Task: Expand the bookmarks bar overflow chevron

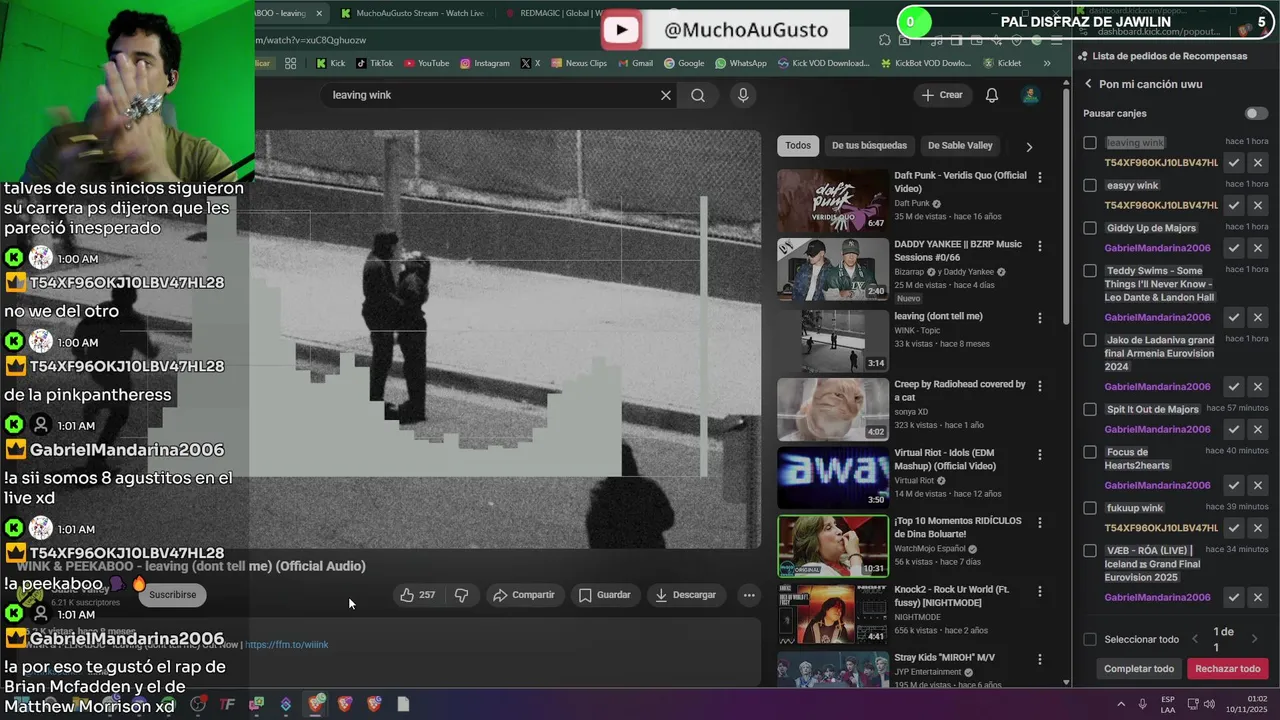Action: click(1047, 63)
